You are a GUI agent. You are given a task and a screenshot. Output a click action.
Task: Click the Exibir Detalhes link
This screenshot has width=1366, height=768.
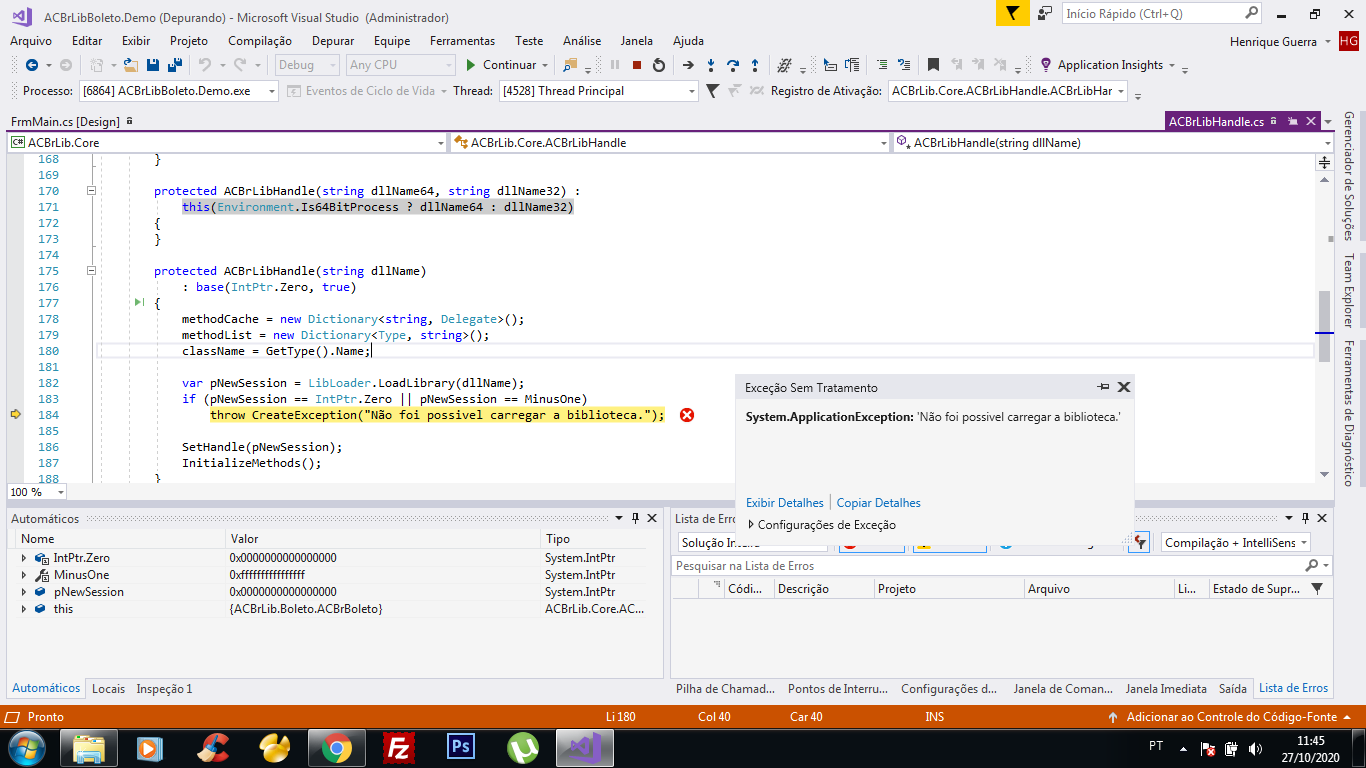click(x=785, y=503)
